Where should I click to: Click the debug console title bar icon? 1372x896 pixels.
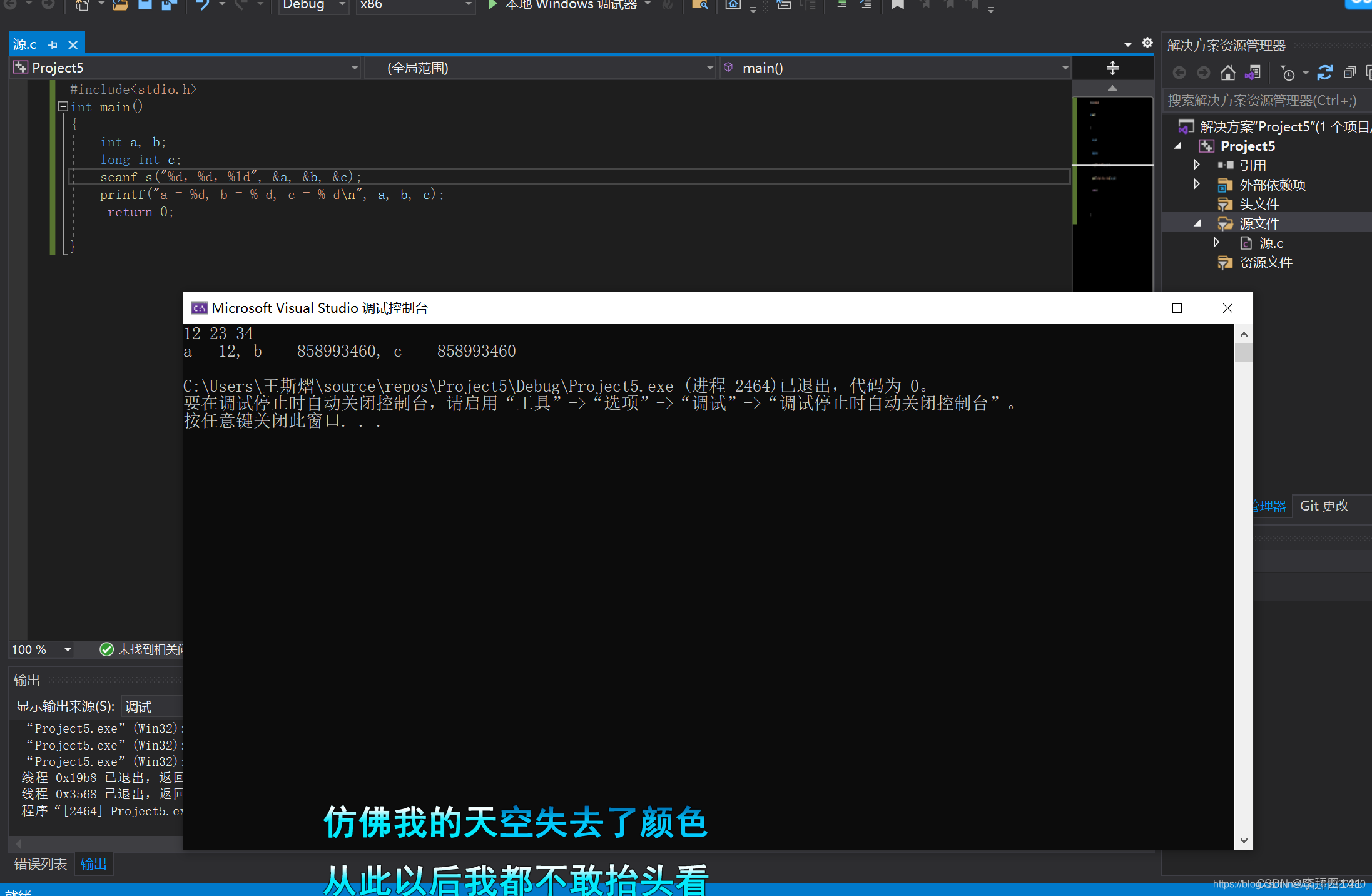click(x=199, y=308)
